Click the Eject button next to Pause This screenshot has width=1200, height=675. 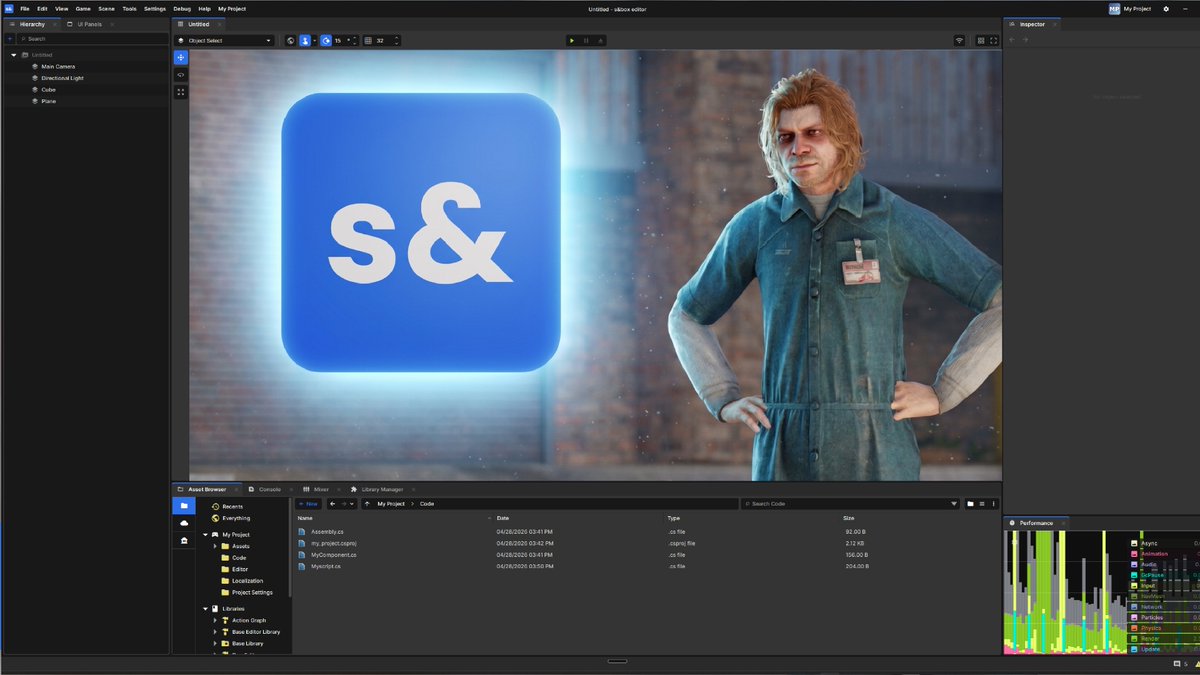(600, 40)
